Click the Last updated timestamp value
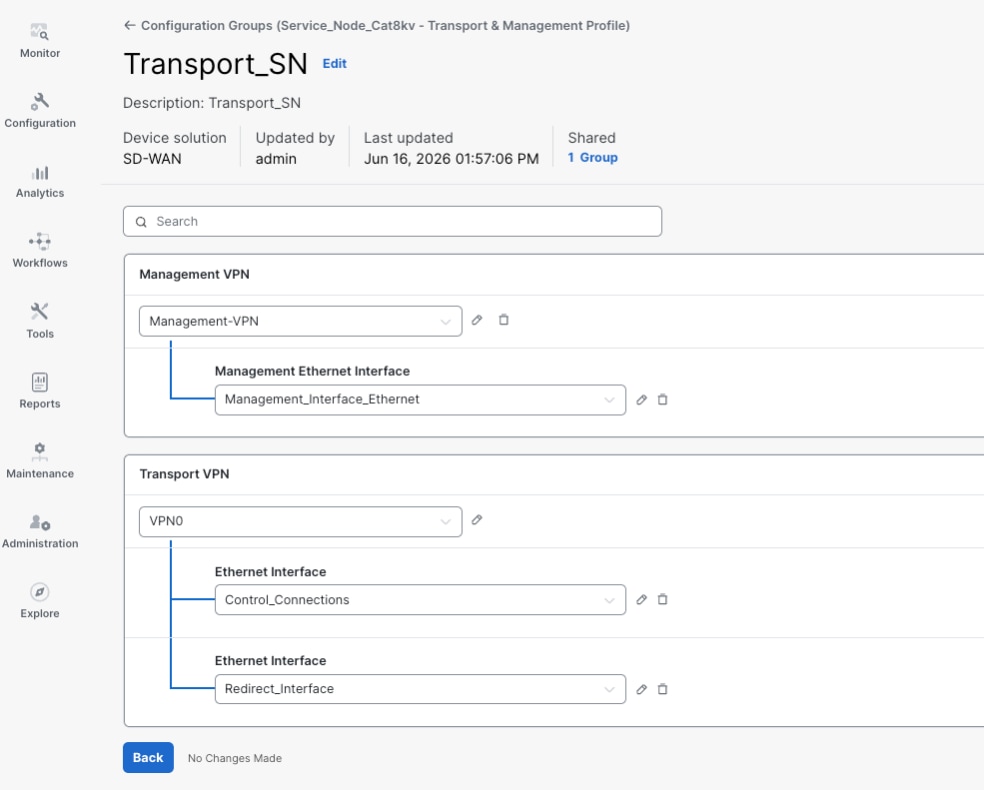The image size is (984, 790). tap(451, 159)
